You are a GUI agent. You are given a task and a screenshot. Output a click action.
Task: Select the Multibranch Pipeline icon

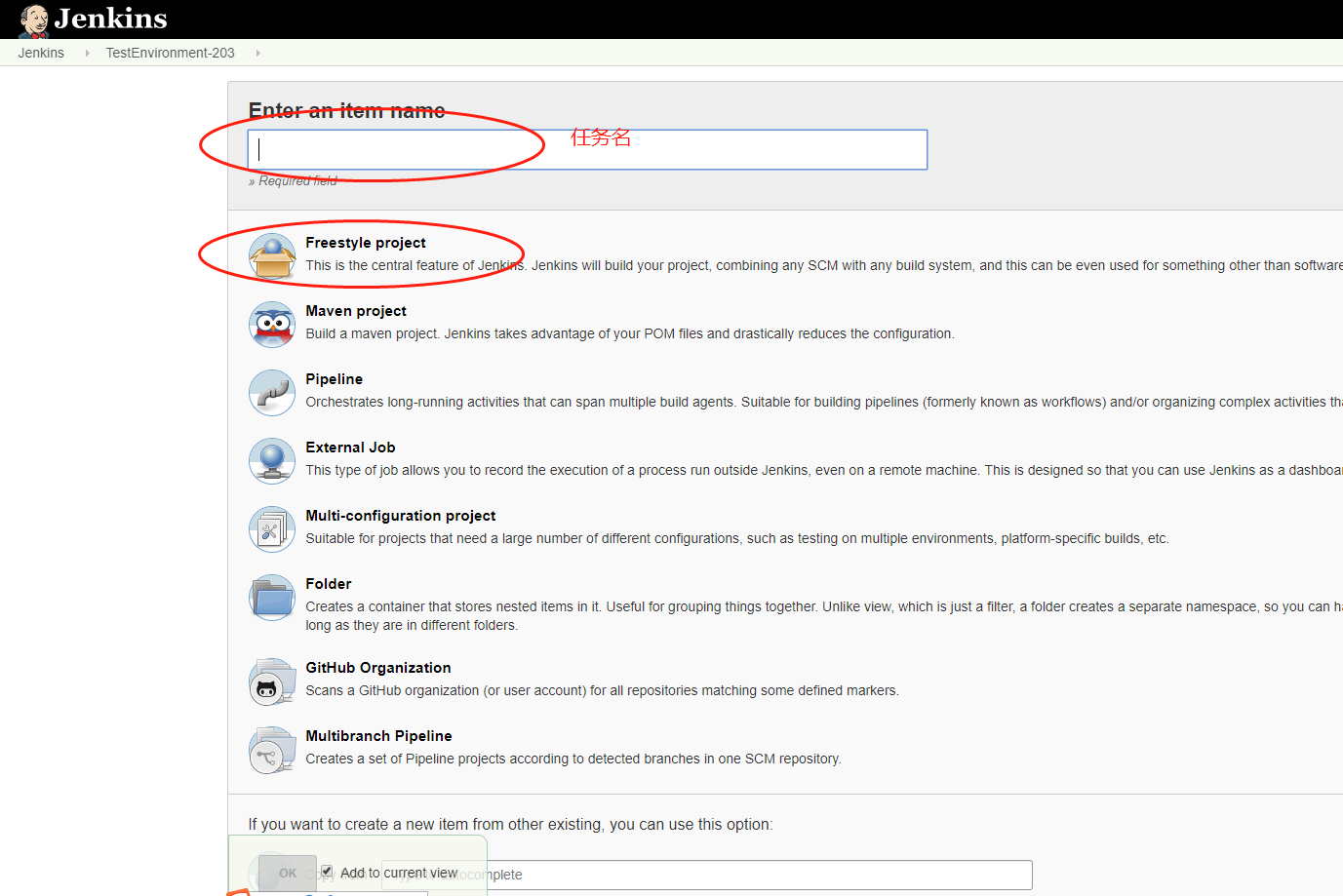(x=272, y=750)
